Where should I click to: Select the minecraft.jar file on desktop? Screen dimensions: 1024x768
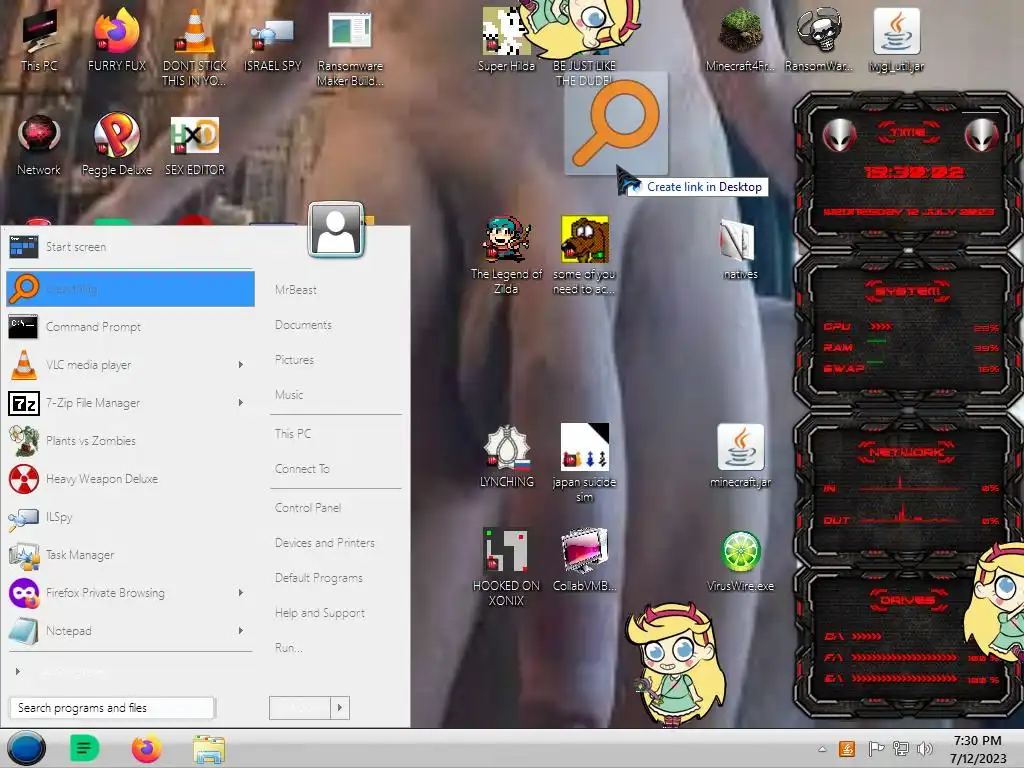point(740,456)
